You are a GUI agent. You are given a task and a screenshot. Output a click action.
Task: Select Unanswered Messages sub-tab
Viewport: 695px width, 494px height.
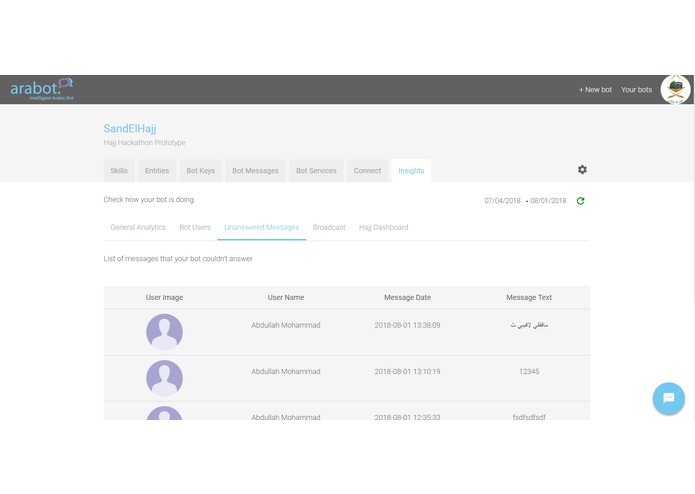click(x=262, y=227)
